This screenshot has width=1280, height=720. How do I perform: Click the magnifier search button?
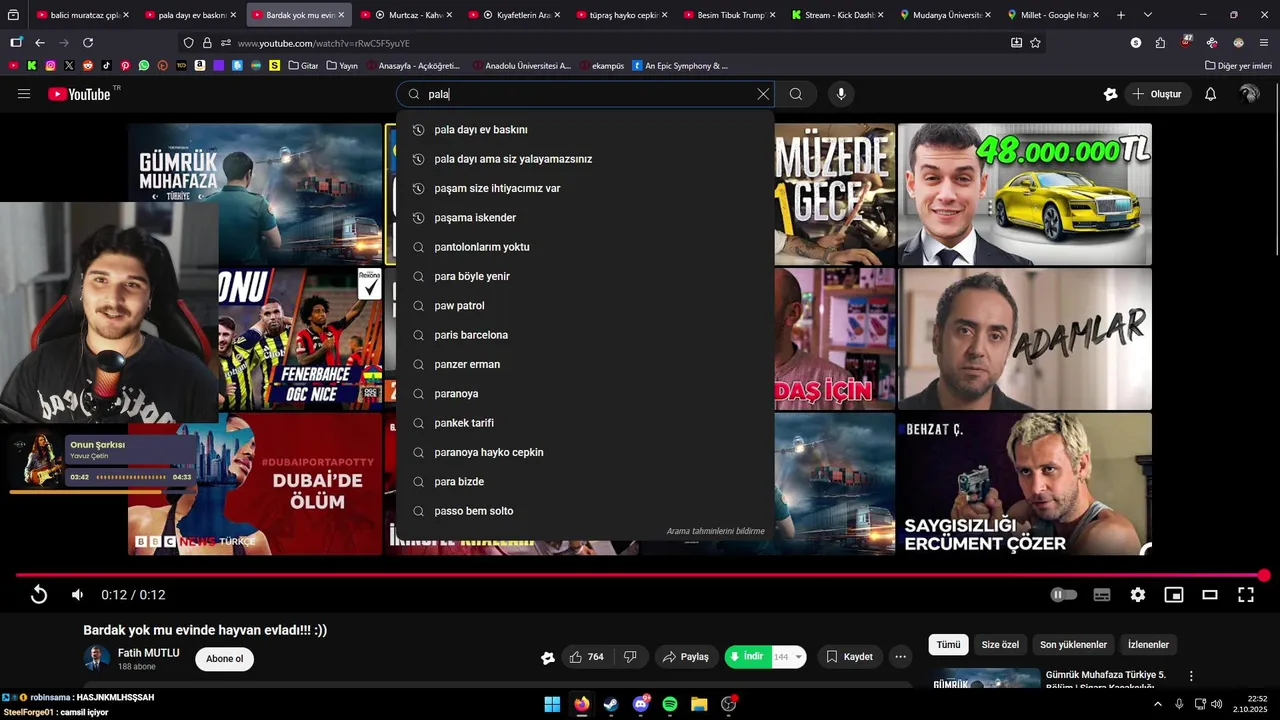tap(796, 94)
